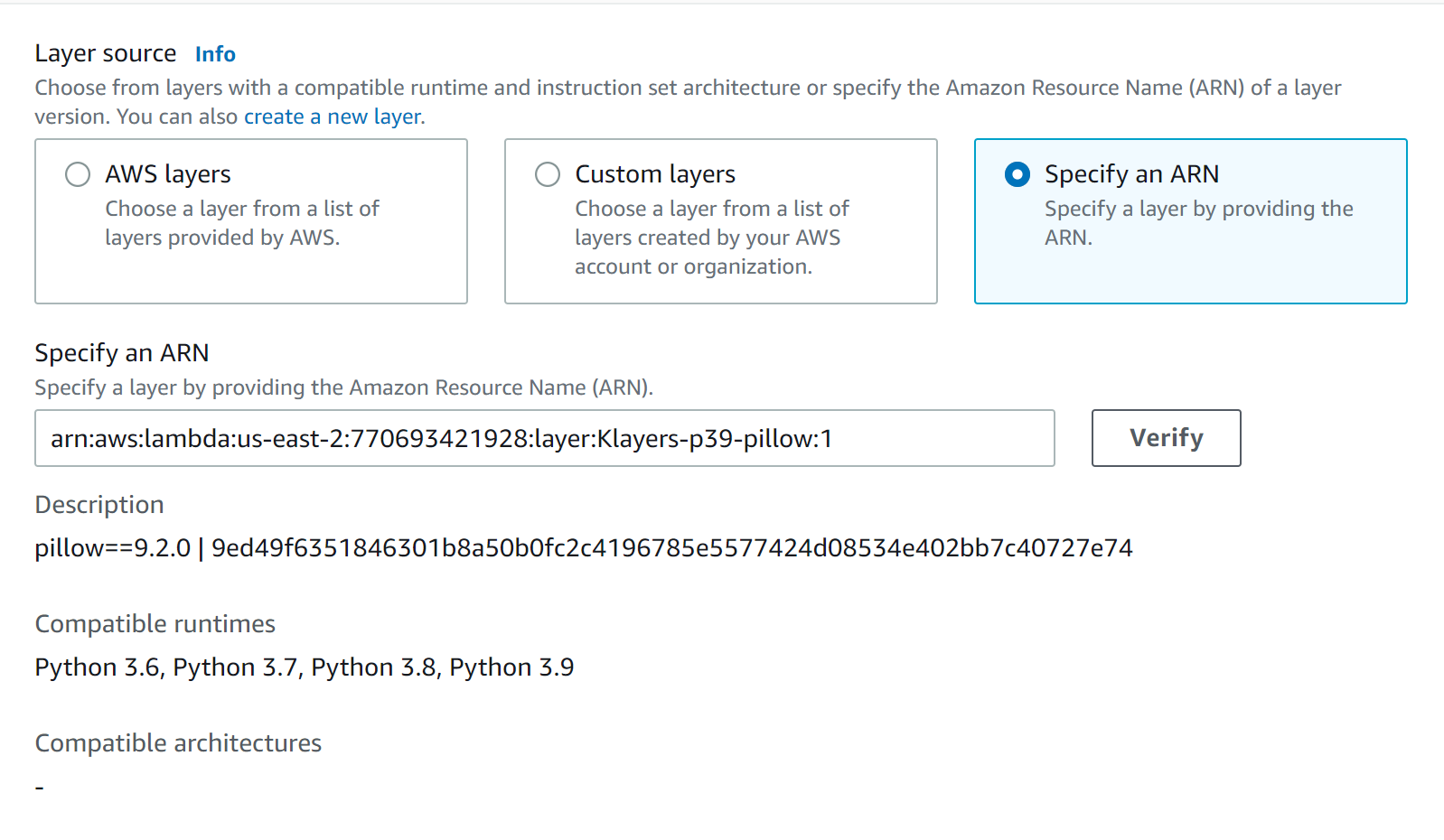The height and width of the screenshot is (840, 1444).
Task: Click the dash value under Compatible architectures
Action: (40, 788)
